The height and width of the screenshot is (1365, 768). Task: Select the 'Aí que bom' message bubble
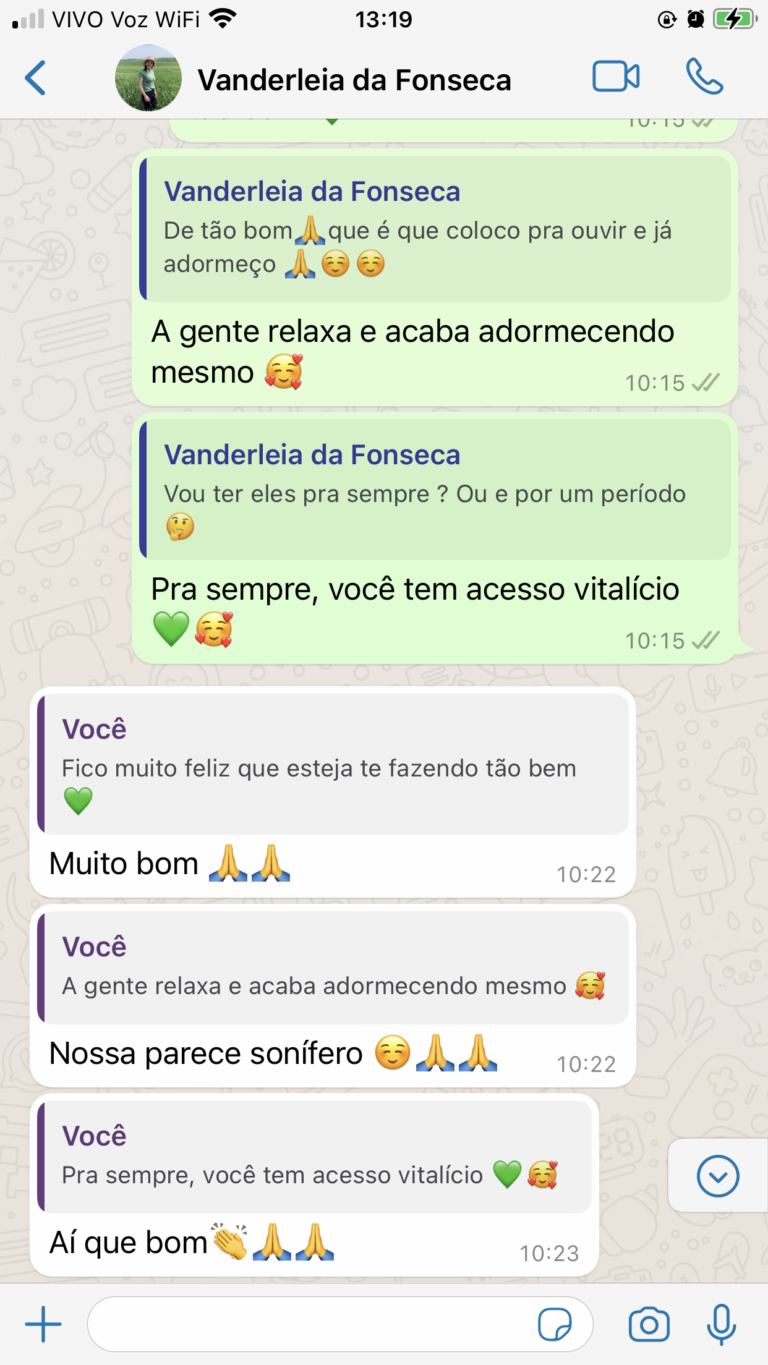coord(314,1185)
